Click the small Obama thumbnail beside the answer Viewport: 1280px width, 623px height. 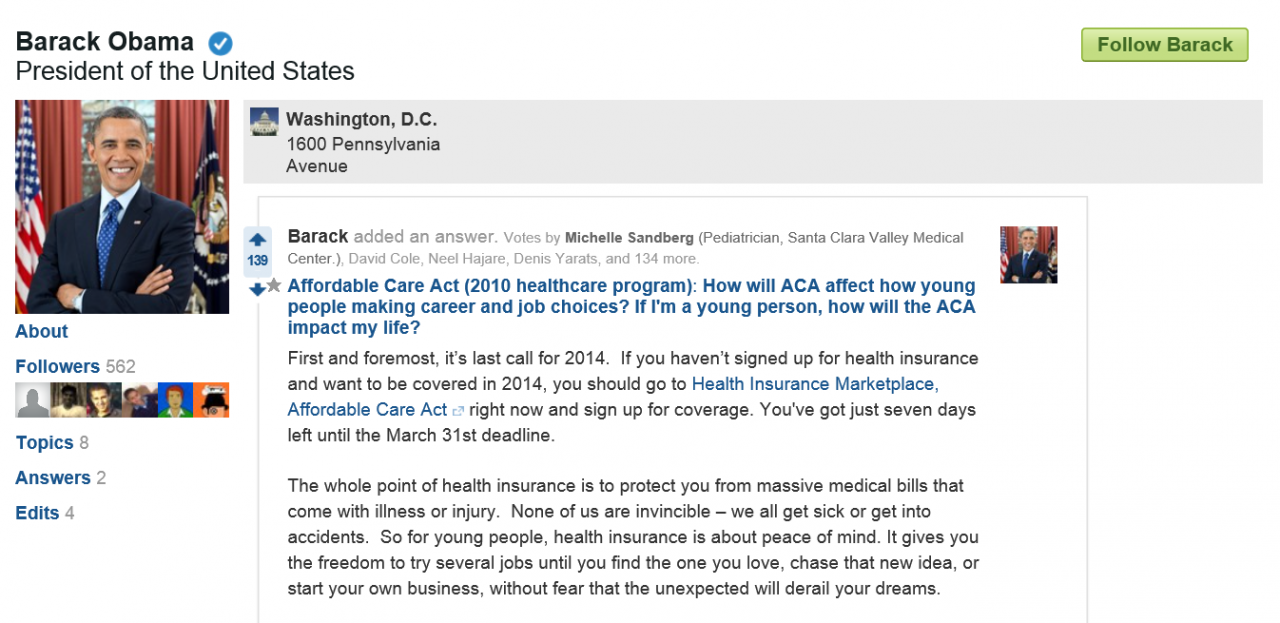pos(1028,255)
